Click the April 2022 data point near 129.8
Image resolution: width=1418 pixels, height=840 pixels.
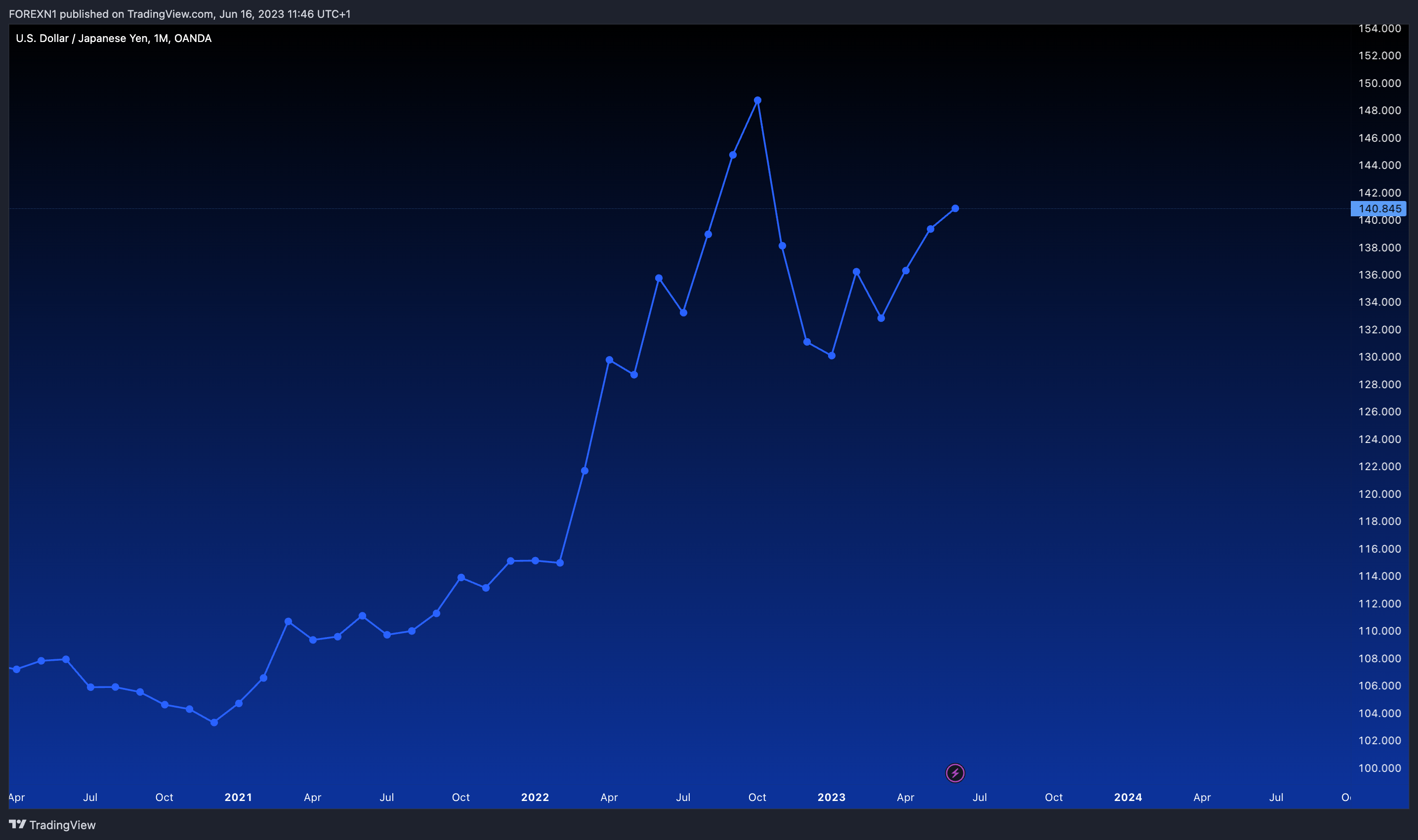click(609, 360)
